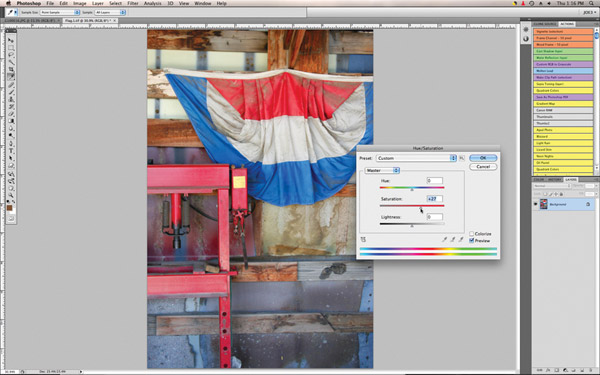Select the Move tool

[x=11, y=40]
